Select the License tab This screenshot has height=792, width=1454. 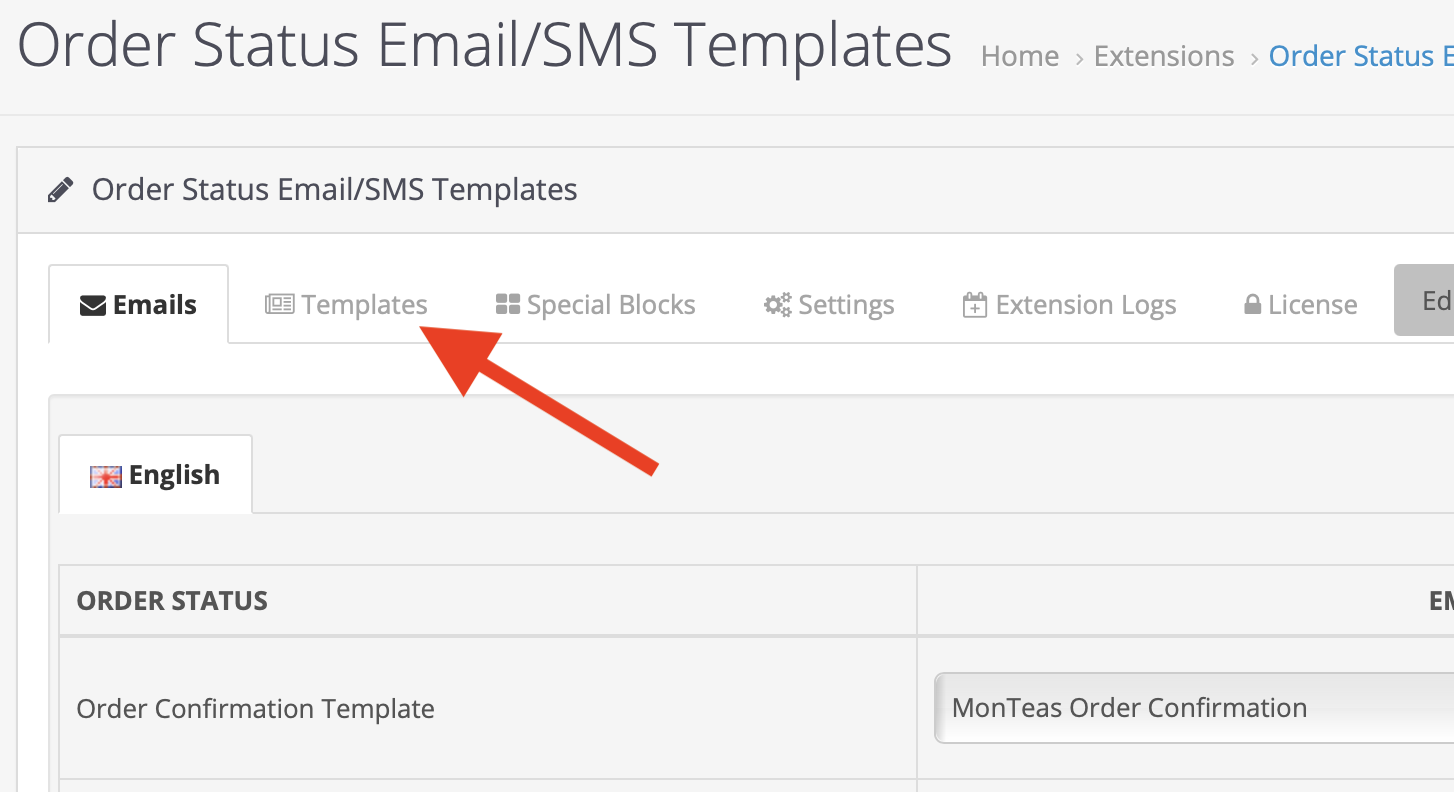[1312, 305]
